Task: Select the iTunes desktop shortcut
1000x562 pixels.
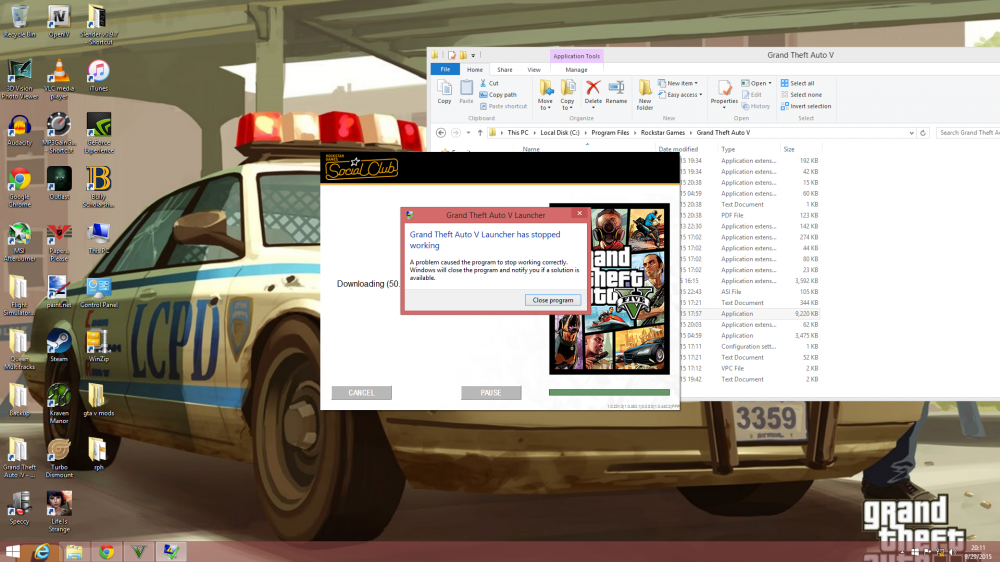Action: (98, 75)
